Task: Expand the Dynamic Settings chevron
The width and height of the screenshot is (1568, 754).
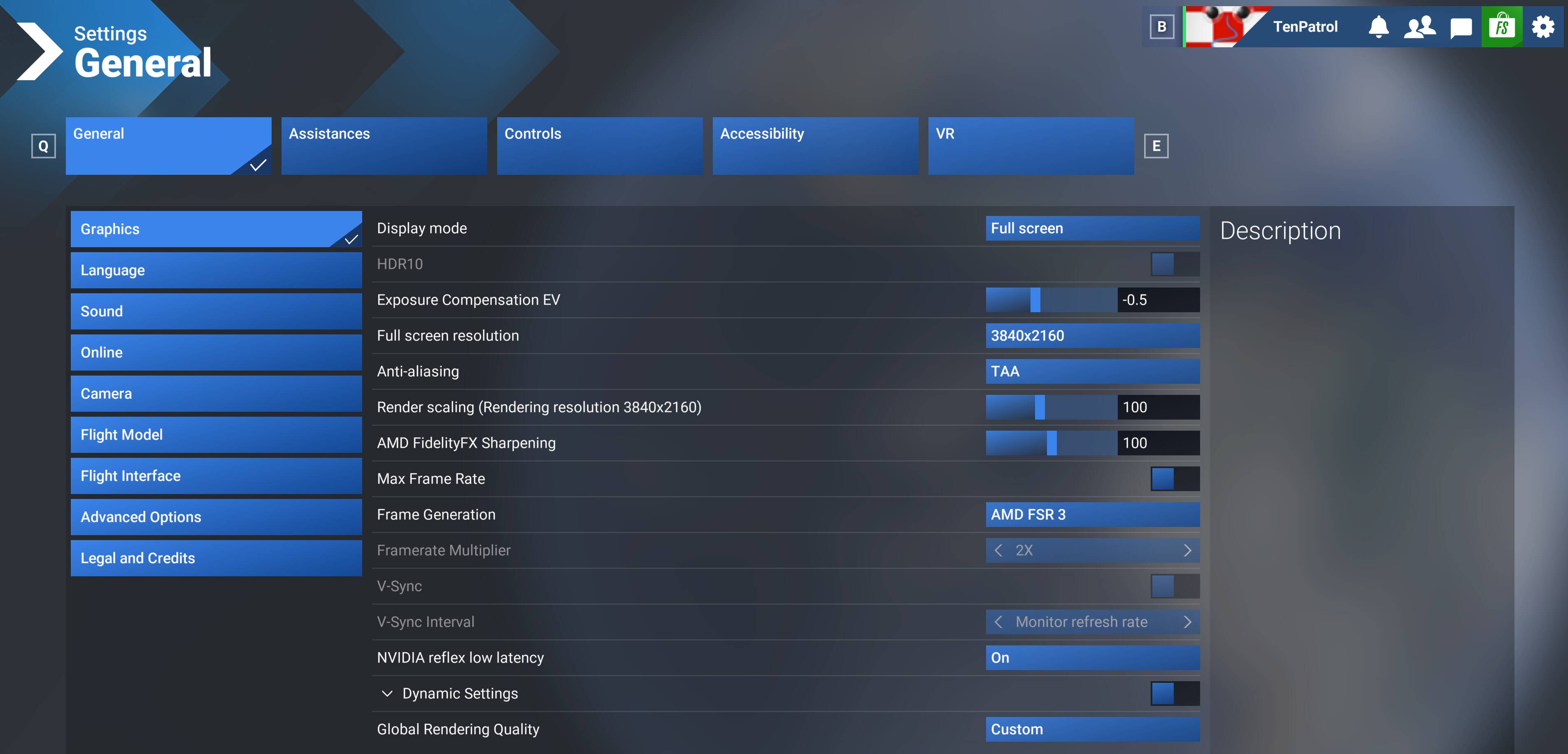Action: pos(386,694)
